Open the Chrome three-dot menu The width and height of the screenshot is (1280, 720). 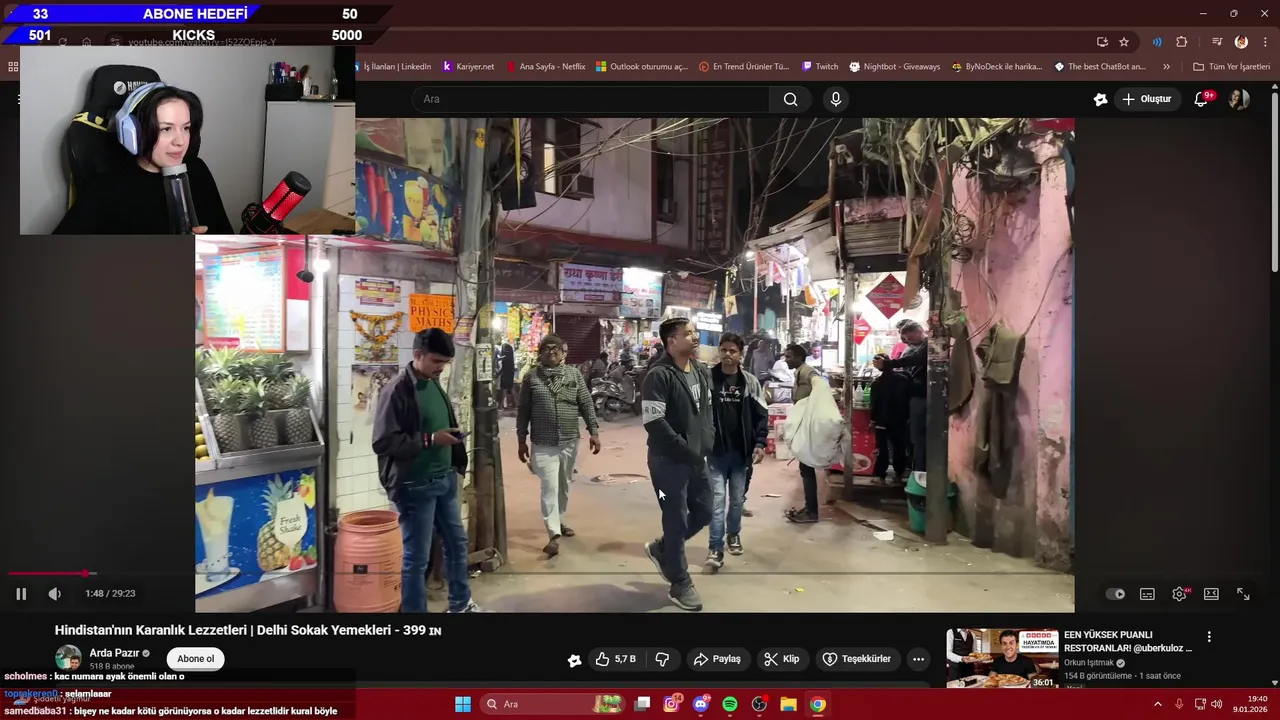point(1265,42)
